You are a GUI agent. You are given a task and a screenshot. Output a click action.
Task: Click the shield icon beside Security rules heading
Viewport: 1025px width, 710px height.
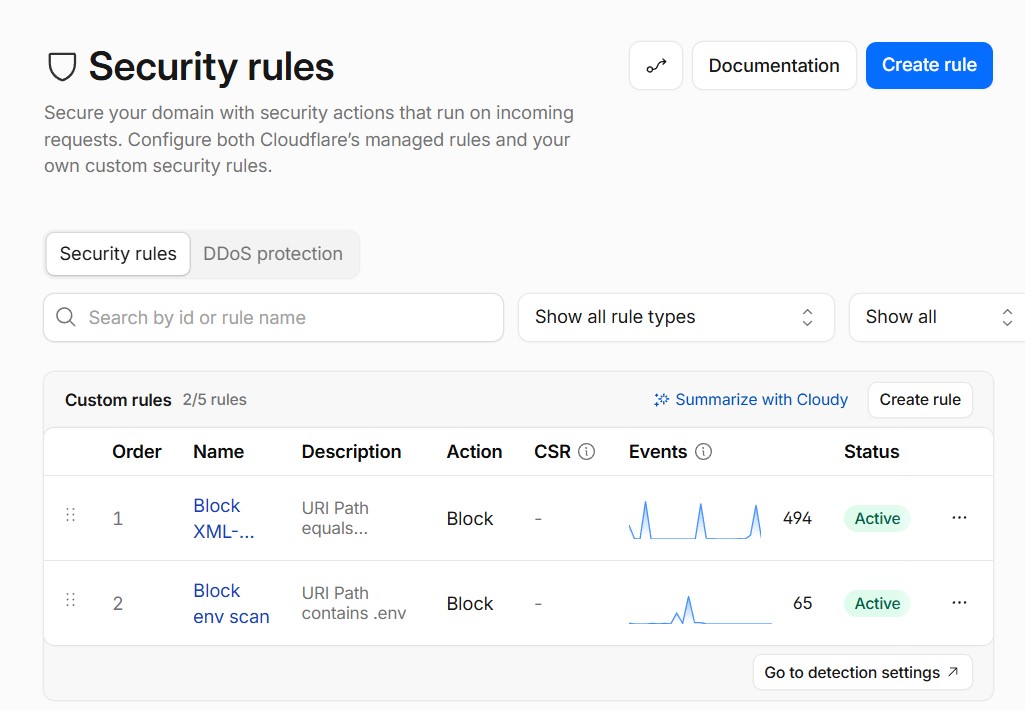click(62, 67)
